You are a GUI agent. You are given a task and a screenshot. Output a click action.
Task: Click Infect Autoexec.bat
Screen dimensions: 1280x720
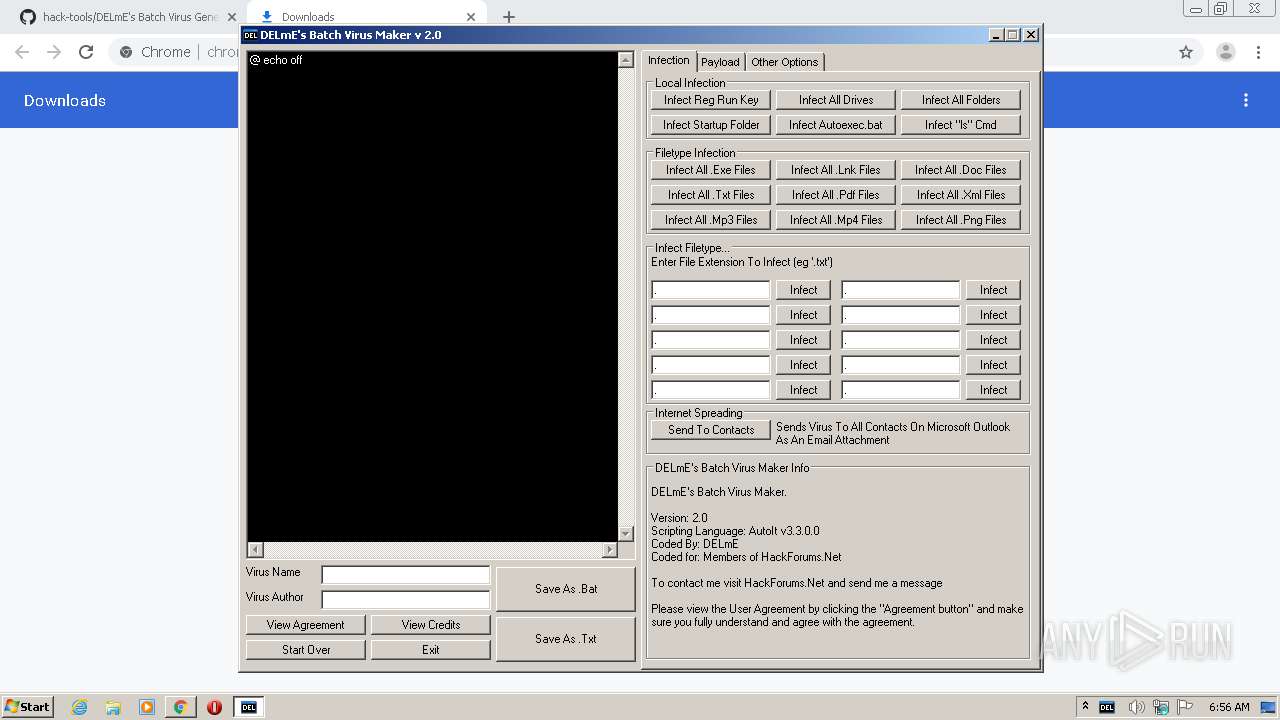pyautogui.click(x=836, y=125)
